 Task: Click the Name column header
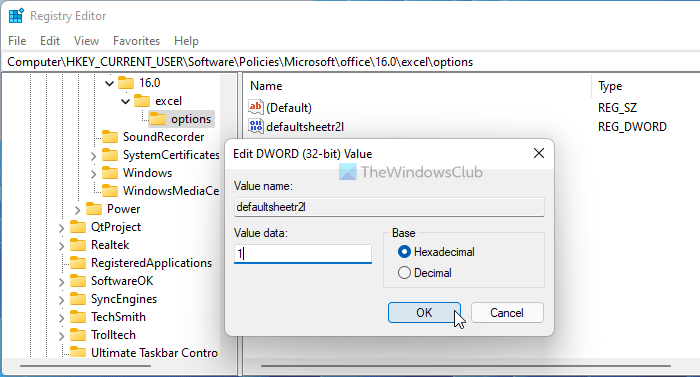(266, 86)
